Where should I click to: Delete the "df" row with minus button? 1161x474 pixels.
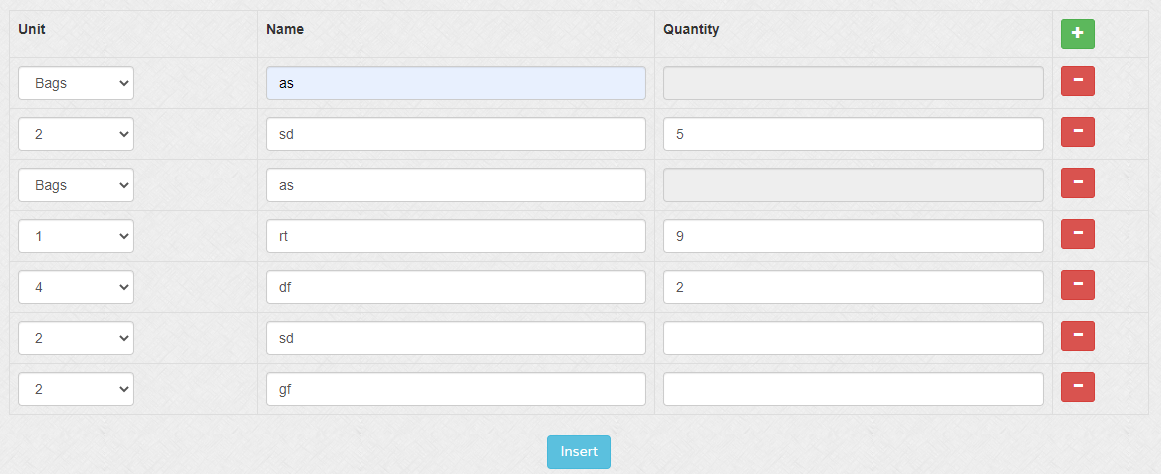tap(1077, 285)
